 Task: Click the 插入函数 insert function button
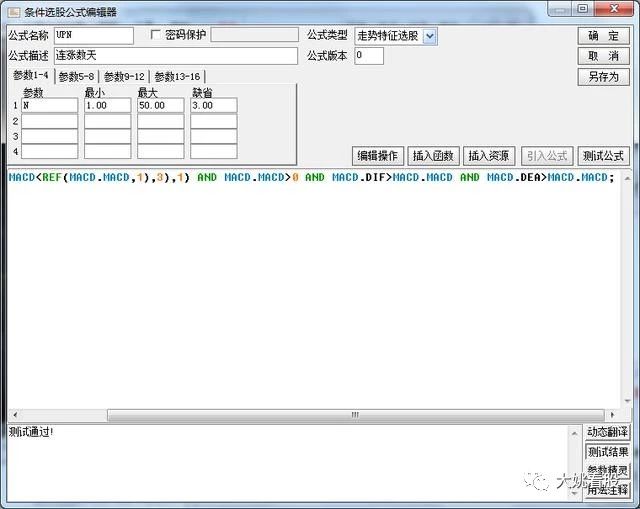(433, 156)
